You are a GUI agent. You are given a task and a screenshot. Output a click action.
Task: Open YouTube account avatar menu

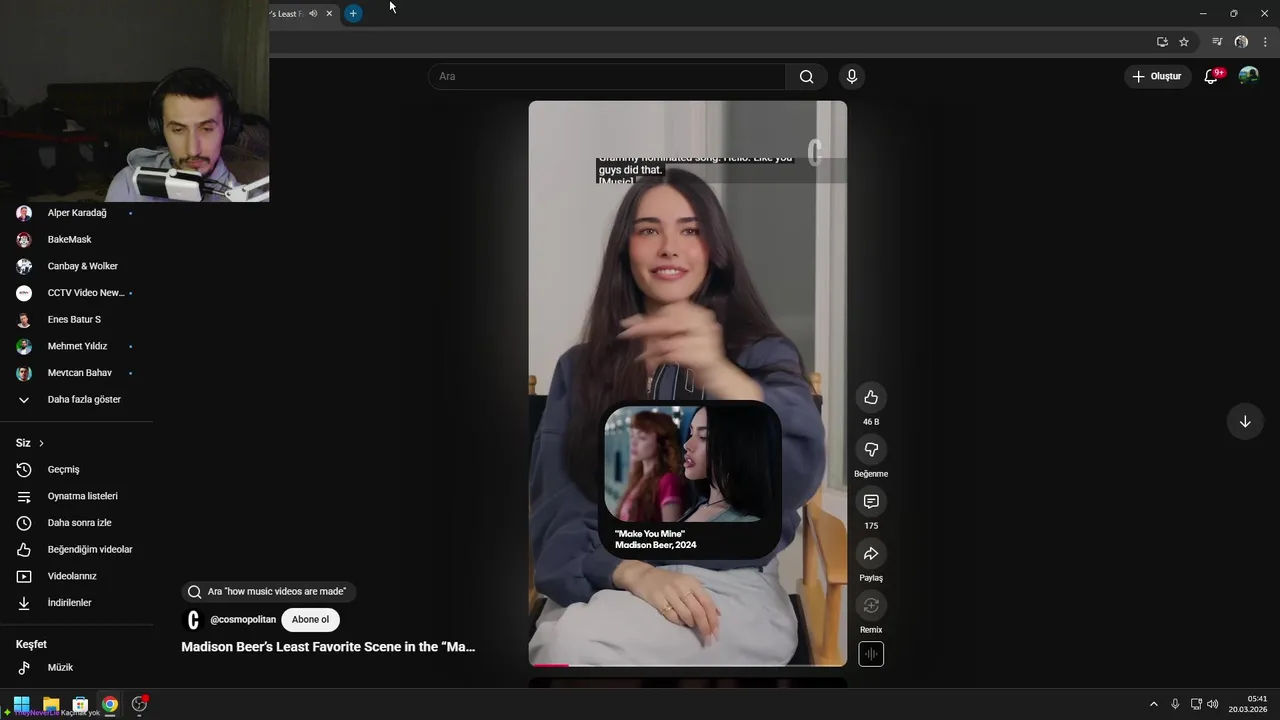point(1248,76)
